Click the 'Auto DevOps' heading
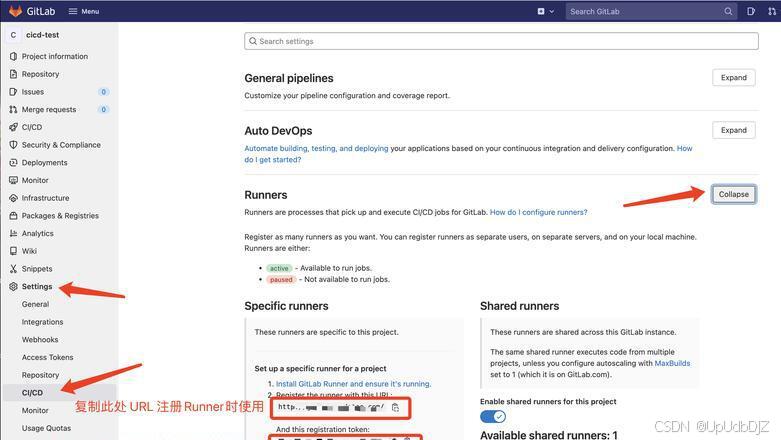This screenshot has height=440, width=781. click(278, 131)
